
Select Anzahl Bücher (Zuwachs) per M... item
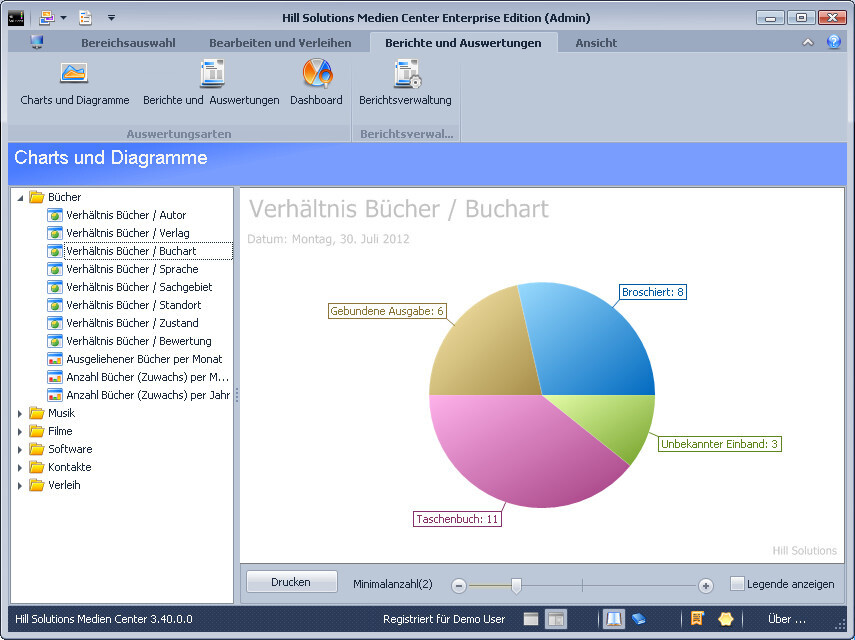point(147,377)
